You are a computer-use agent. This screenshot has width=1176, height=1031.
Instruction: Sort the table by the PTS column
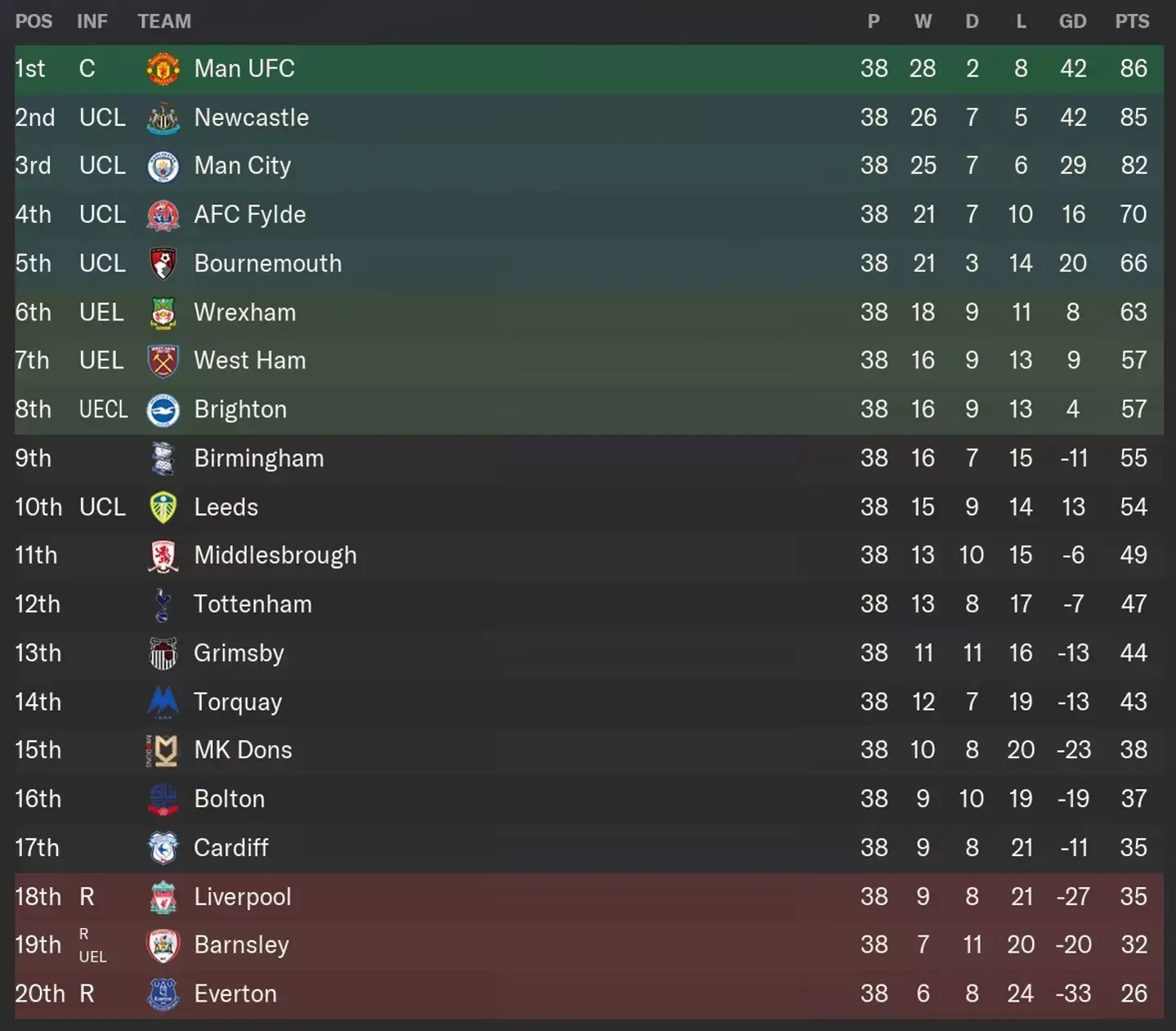click(1133, 21)
